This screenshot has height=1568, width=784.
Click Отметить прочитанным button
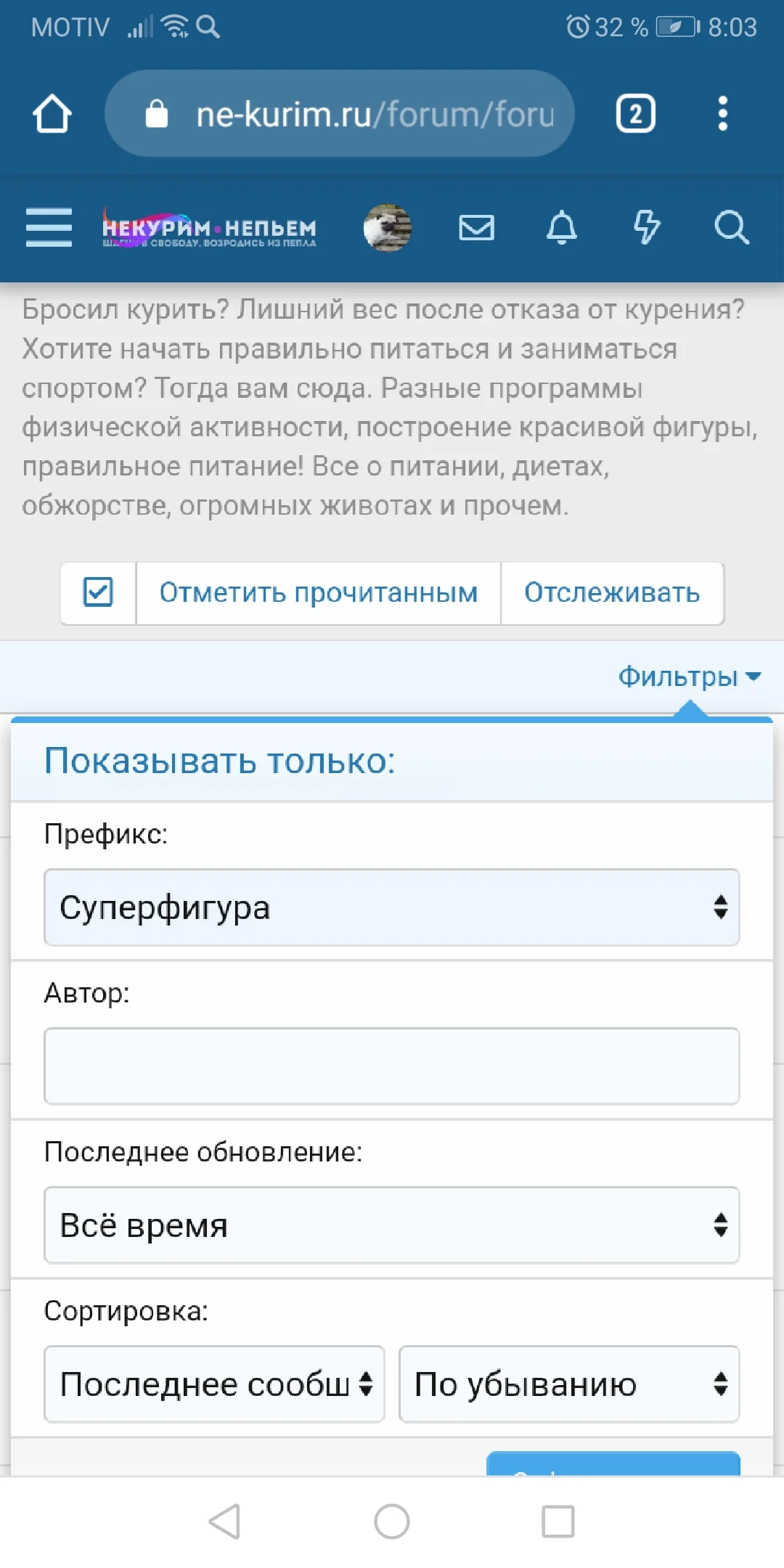(318, 592)
